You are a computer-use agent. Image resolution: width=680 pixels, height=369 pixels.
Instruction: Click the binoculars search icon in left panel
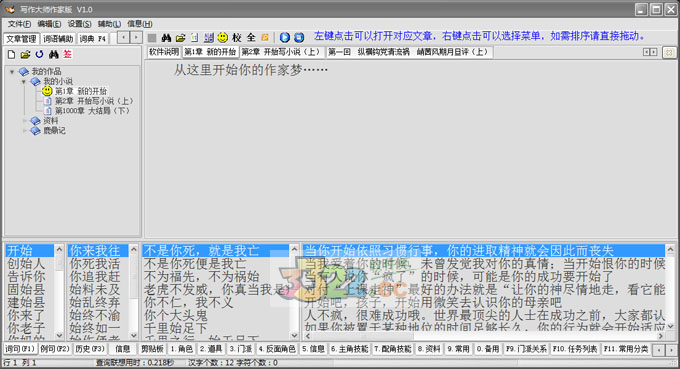[53, 54]
